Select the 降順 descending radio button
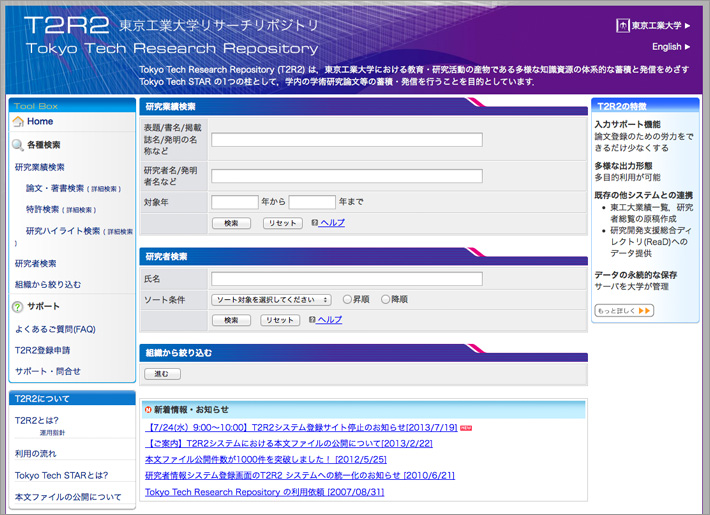The height and width of the screenshot is (515, 710). point(385,299)
